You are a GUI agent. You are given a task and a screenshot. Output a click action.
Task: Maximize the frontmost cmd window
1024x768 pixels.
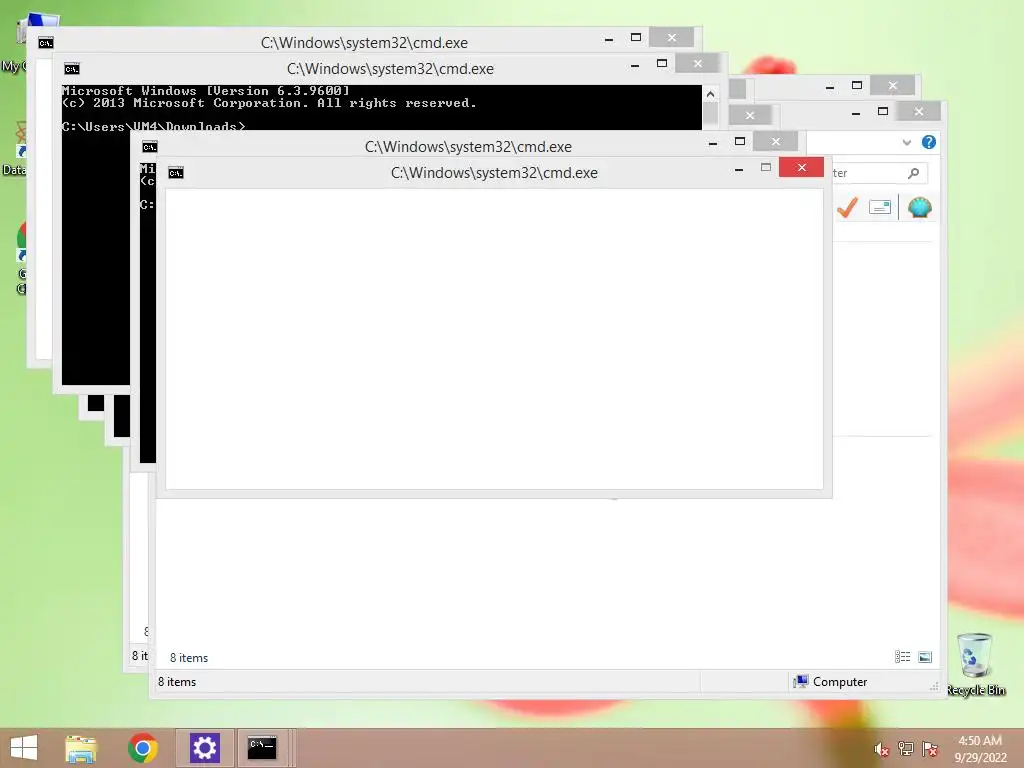[x=765, y=168]
